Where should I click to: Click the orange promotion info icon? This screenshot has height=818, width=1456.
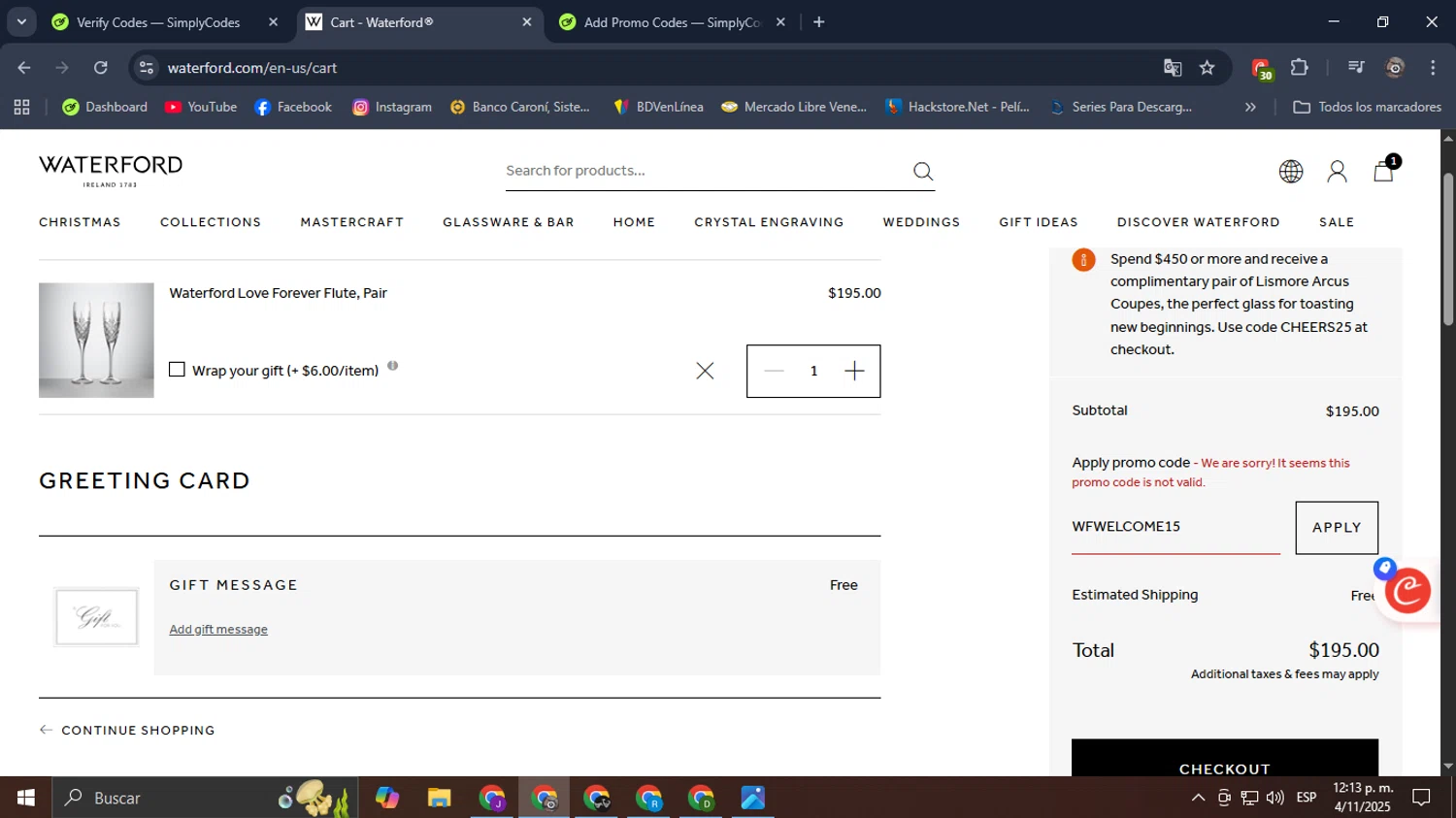tap(1083, 259)
